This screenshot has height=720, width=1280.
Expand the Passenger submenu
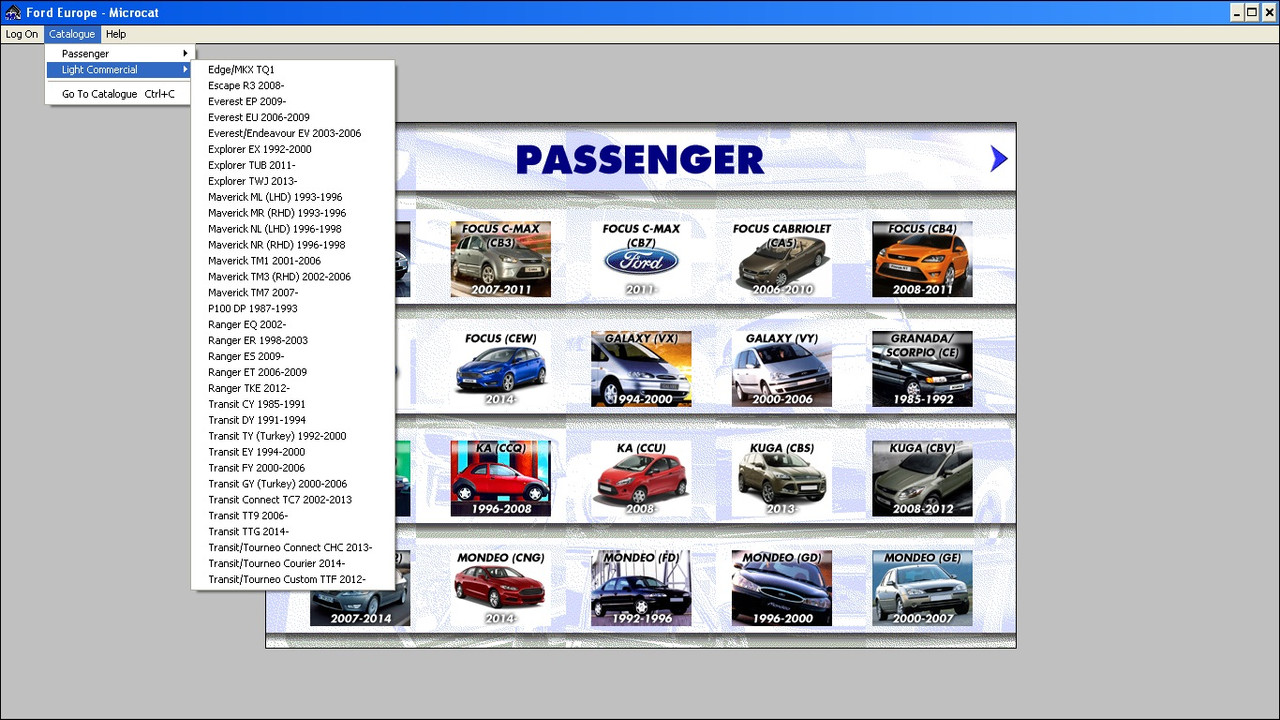[x=120, y=54]
